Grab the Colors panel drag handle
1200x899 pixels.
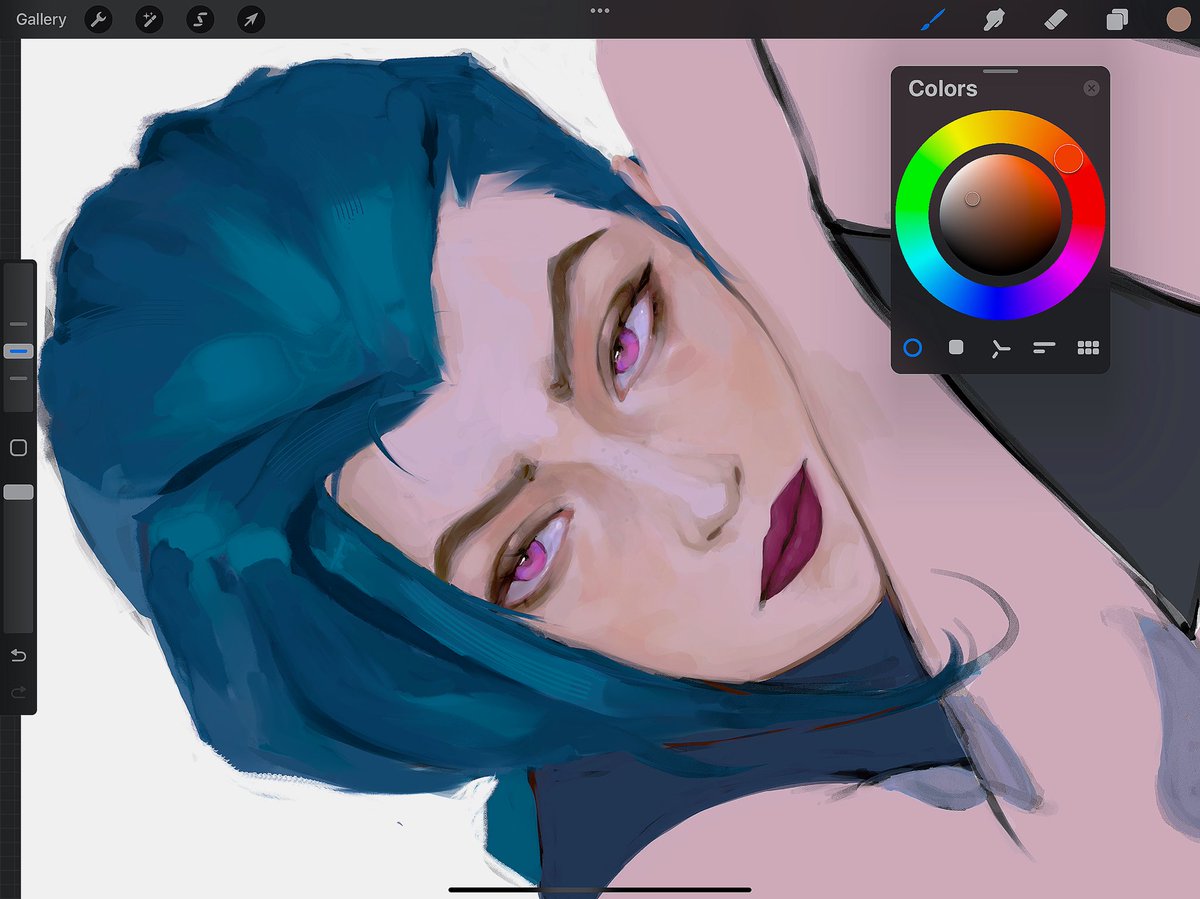coord(1000,71)
